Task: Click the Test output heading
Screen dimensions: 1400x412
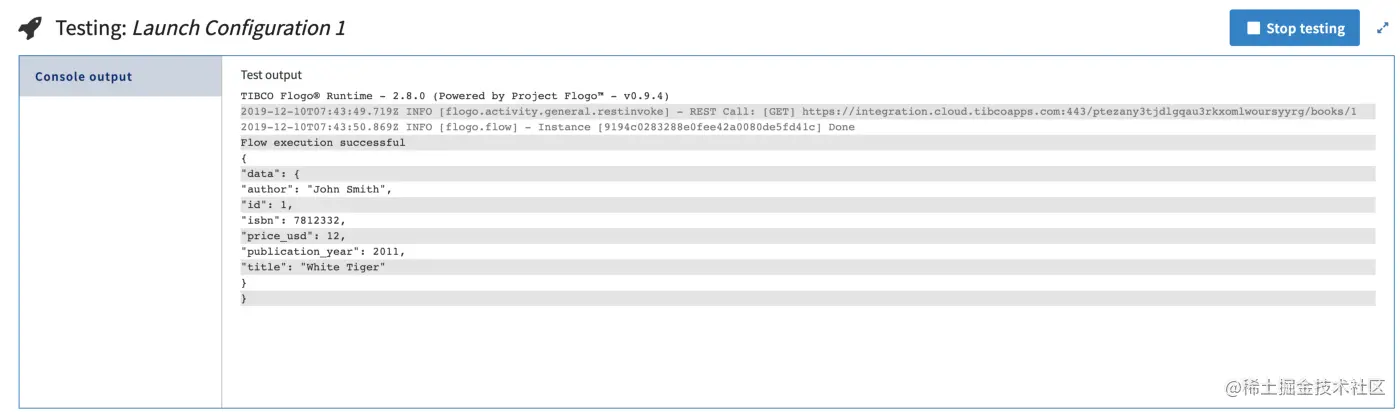Action: tap(271, 75)
